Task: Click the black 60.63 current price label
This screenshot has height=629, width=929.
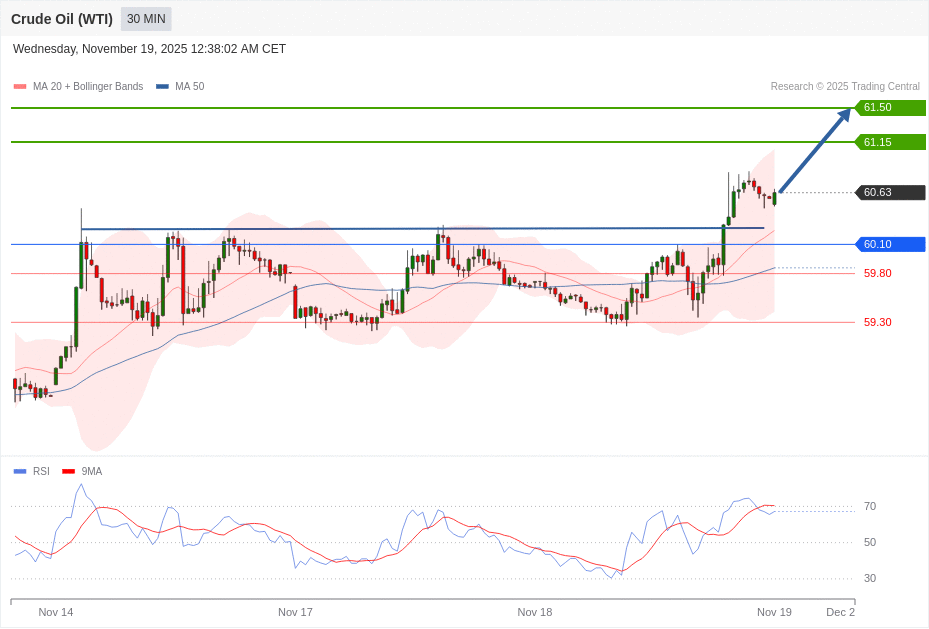Action: point(889,192)
